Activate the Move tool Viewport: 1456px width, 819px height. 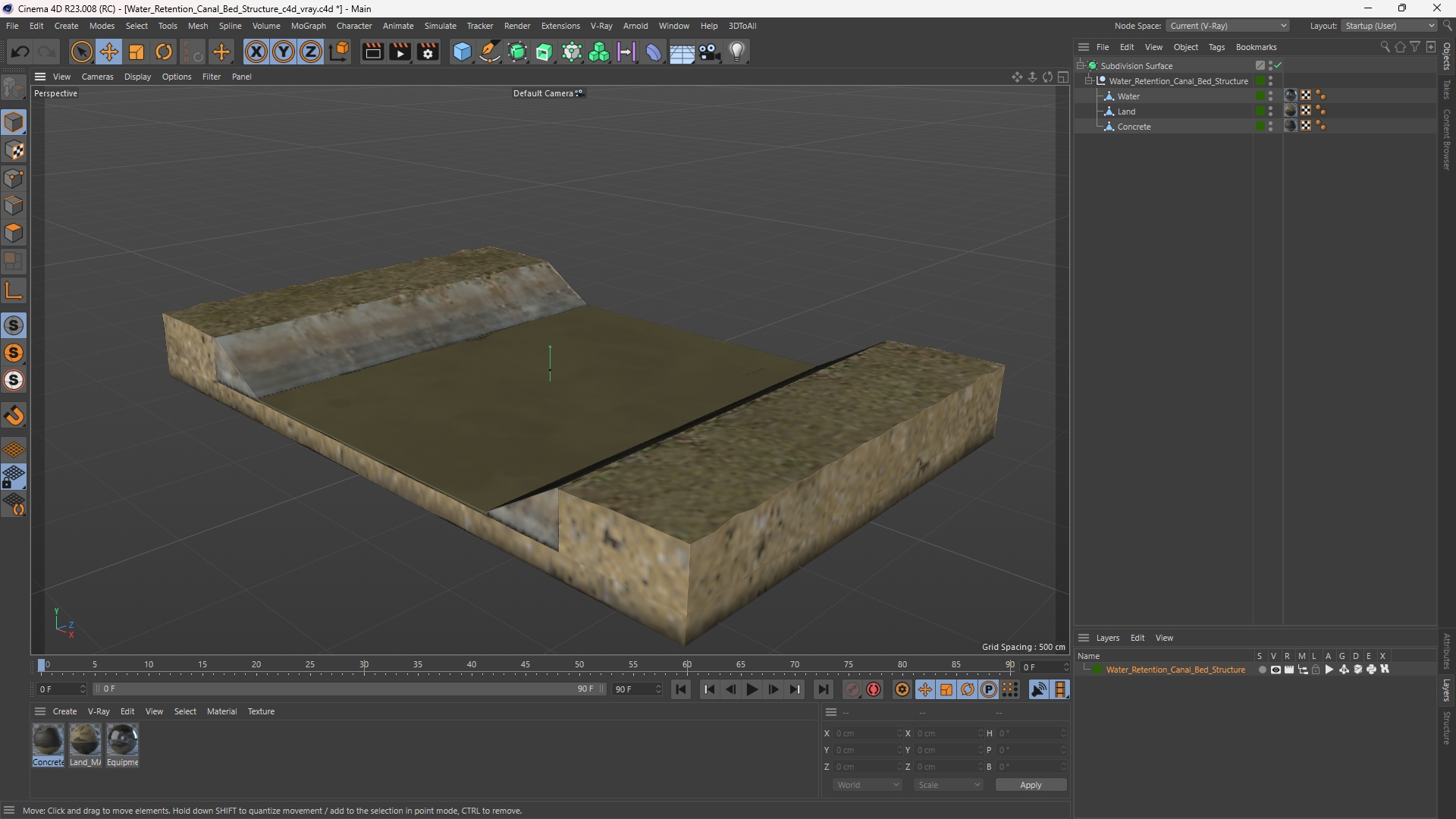tap(109, 52)
